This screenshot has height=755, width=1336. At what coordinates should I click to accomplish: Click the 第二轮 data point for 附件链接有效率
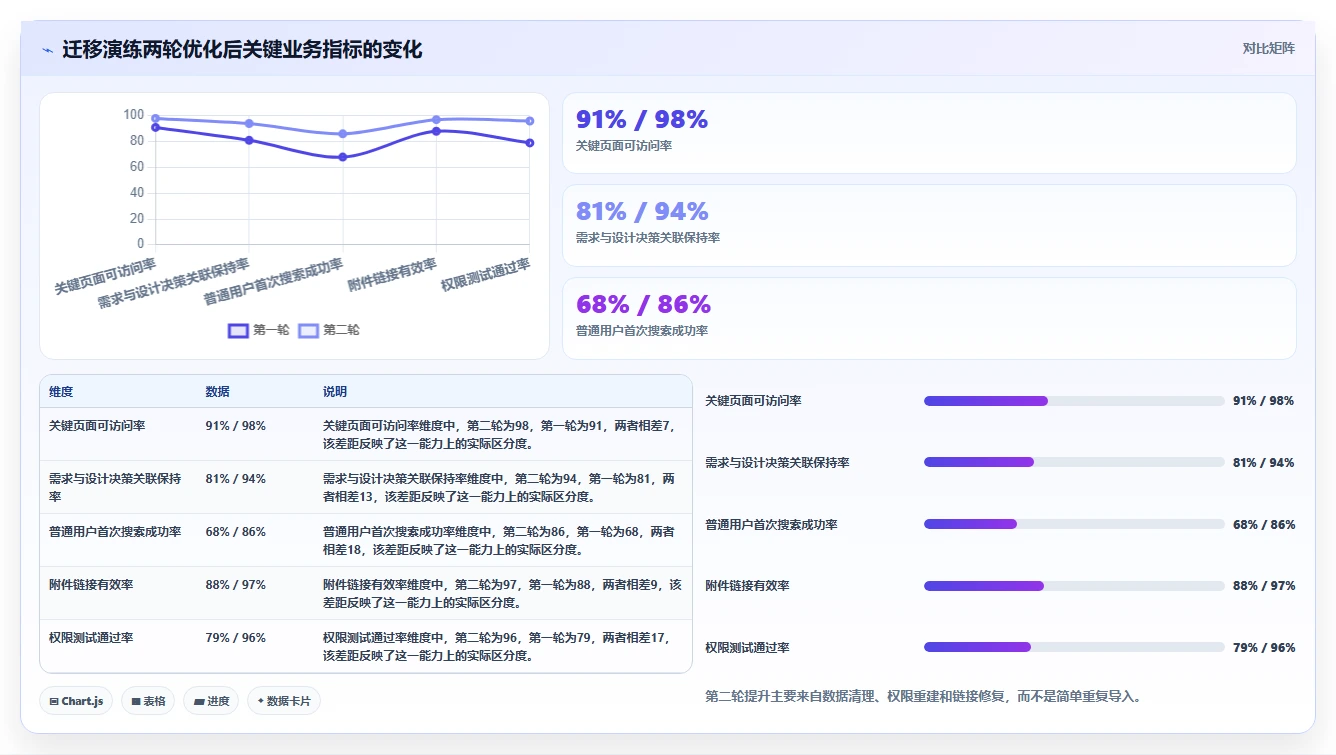(436, 119)
